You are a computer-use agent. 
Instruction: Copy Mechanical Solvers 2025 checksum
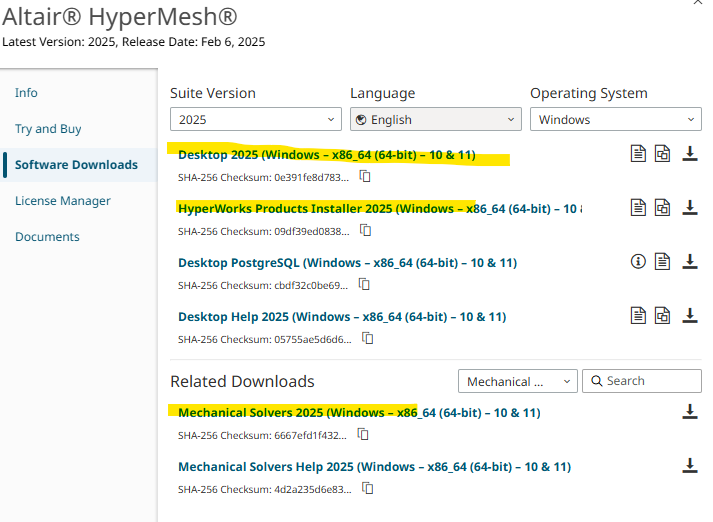tap(363, 434)
